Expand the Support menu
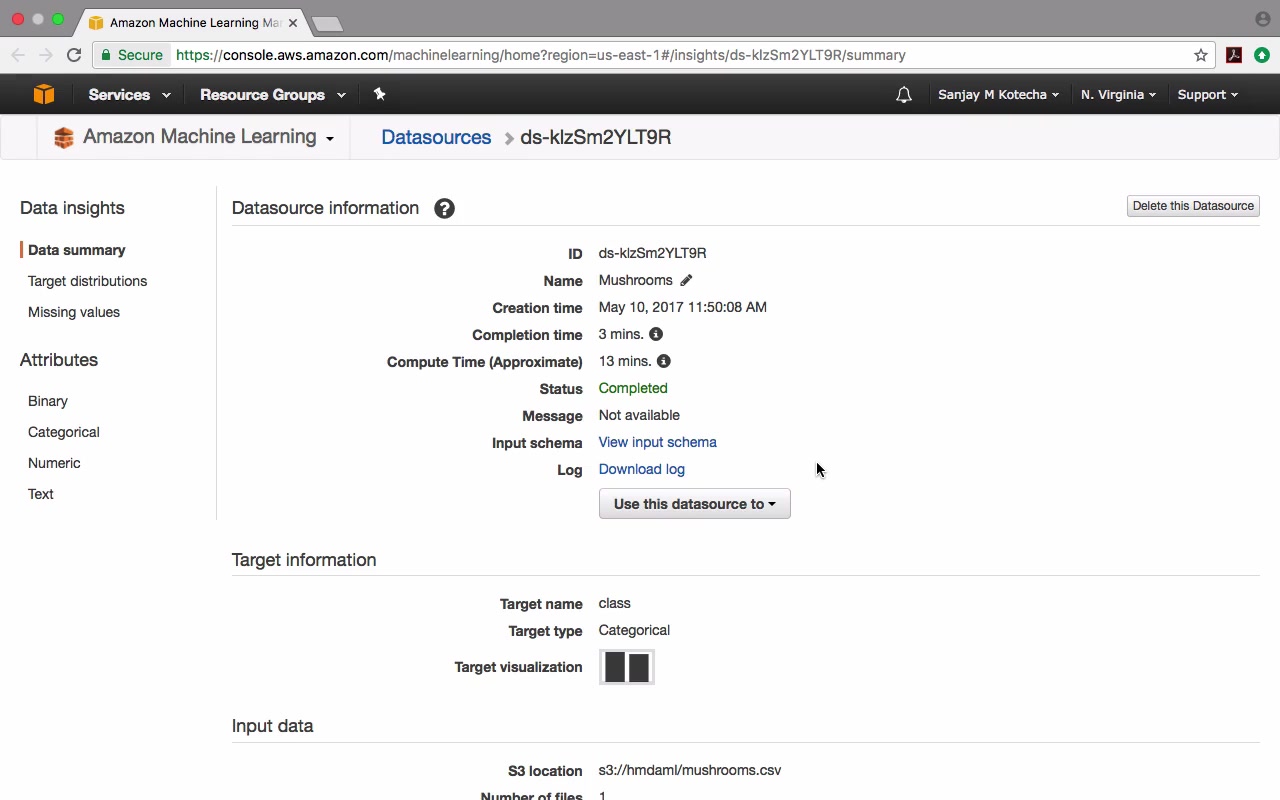Viewport: 1280px width, 800px height. 1208,94
